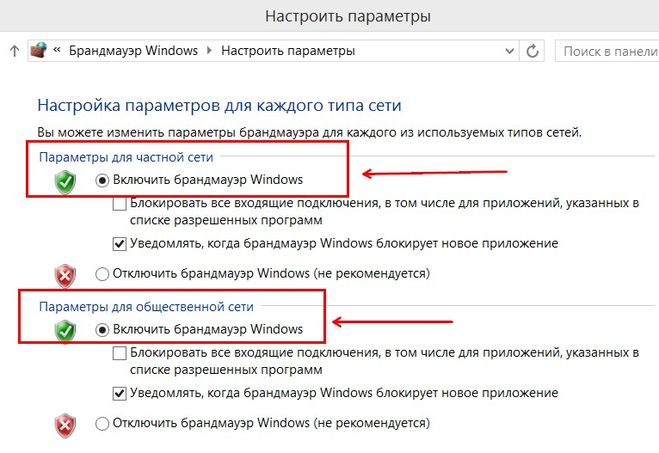659x453 pixels.
Task: Enable Windows firewall for private network
Action: (x=102, y=180)
